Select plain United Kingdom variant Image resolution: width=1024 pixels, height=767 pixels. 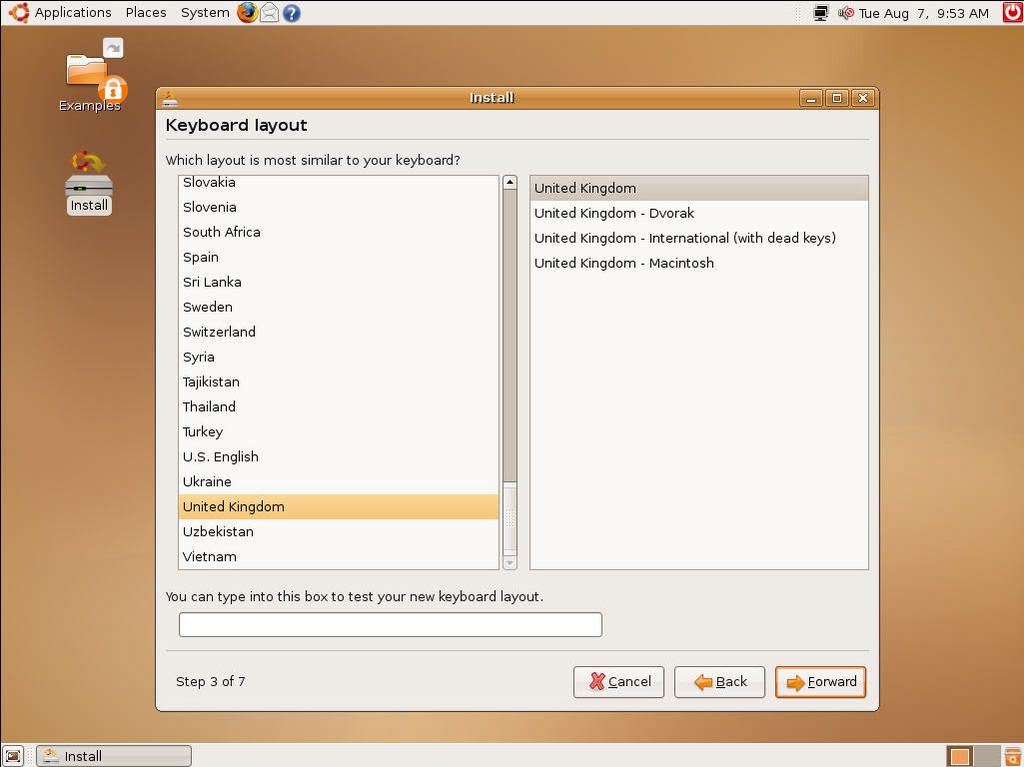click(699, 188)
